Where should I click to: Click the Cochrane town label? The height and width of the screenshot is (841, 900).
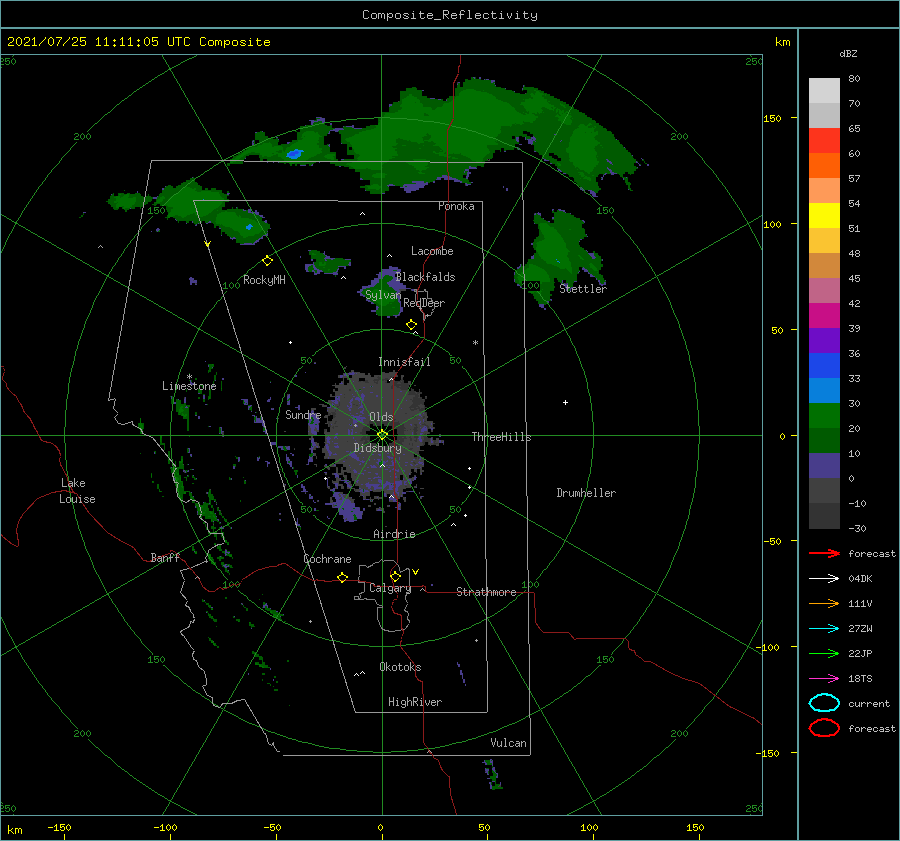pos(327,559)
